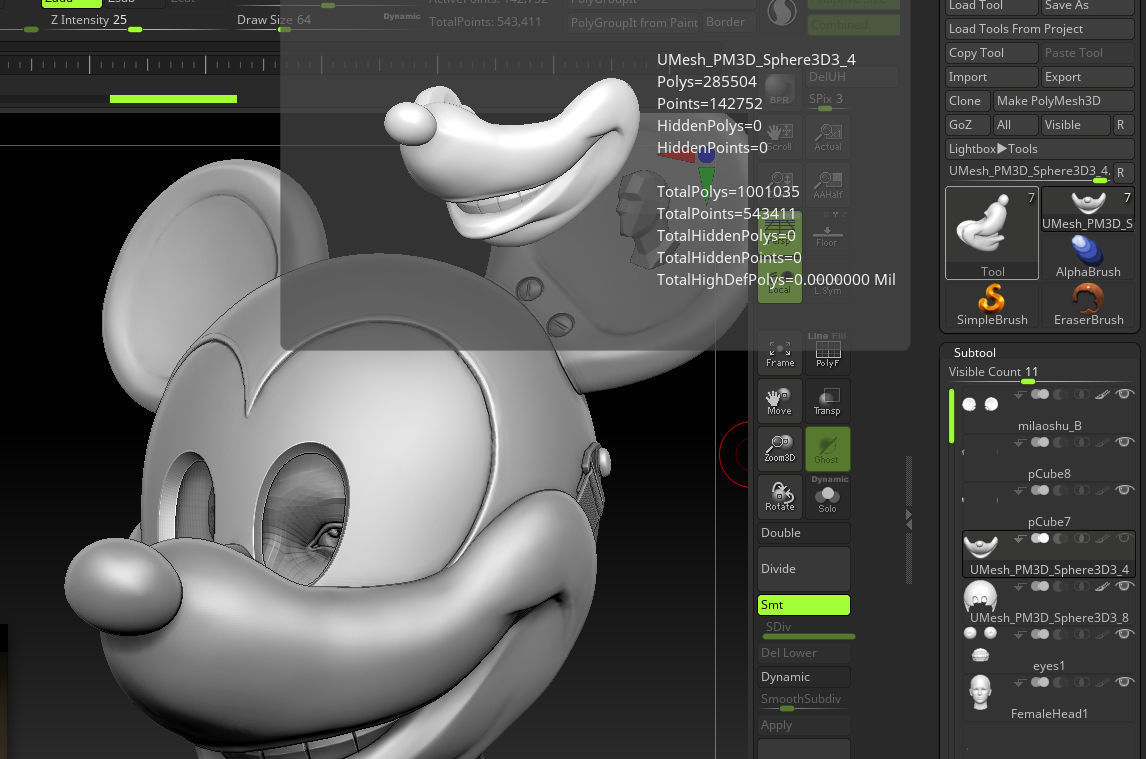Click polypaint brush icon on UMesh_PM3D_Sphere3D3_8 row

(1102, 586)
